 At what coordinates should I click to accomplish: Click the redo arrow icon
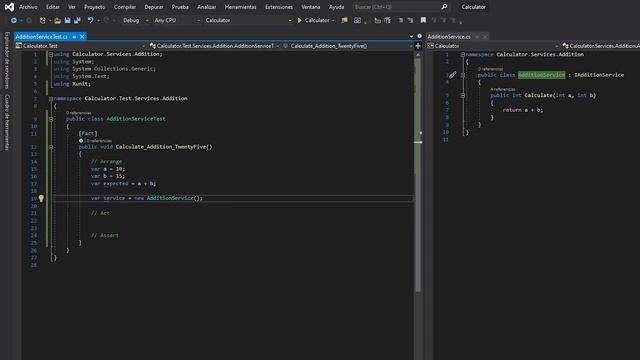(106, 20)
